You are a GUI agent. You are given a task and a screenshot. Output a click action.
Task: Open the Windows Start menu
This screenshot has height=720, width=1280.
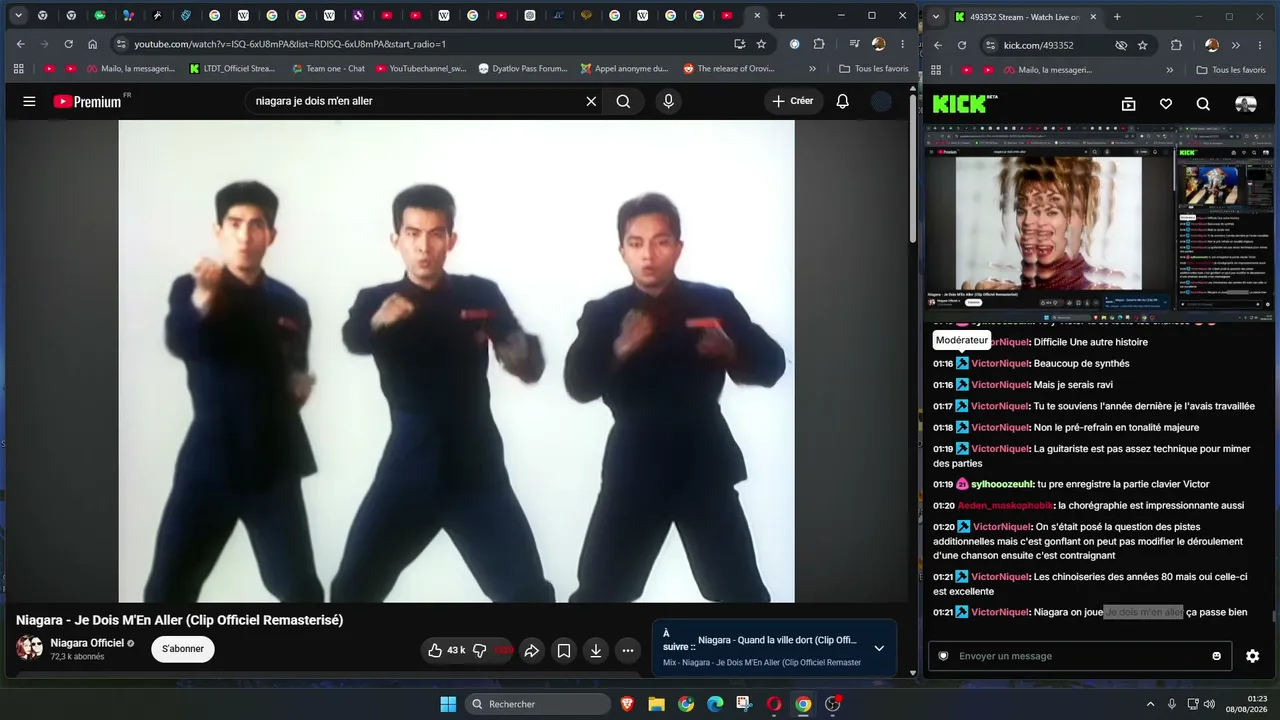pyautogui.click(x=447, y=704)
